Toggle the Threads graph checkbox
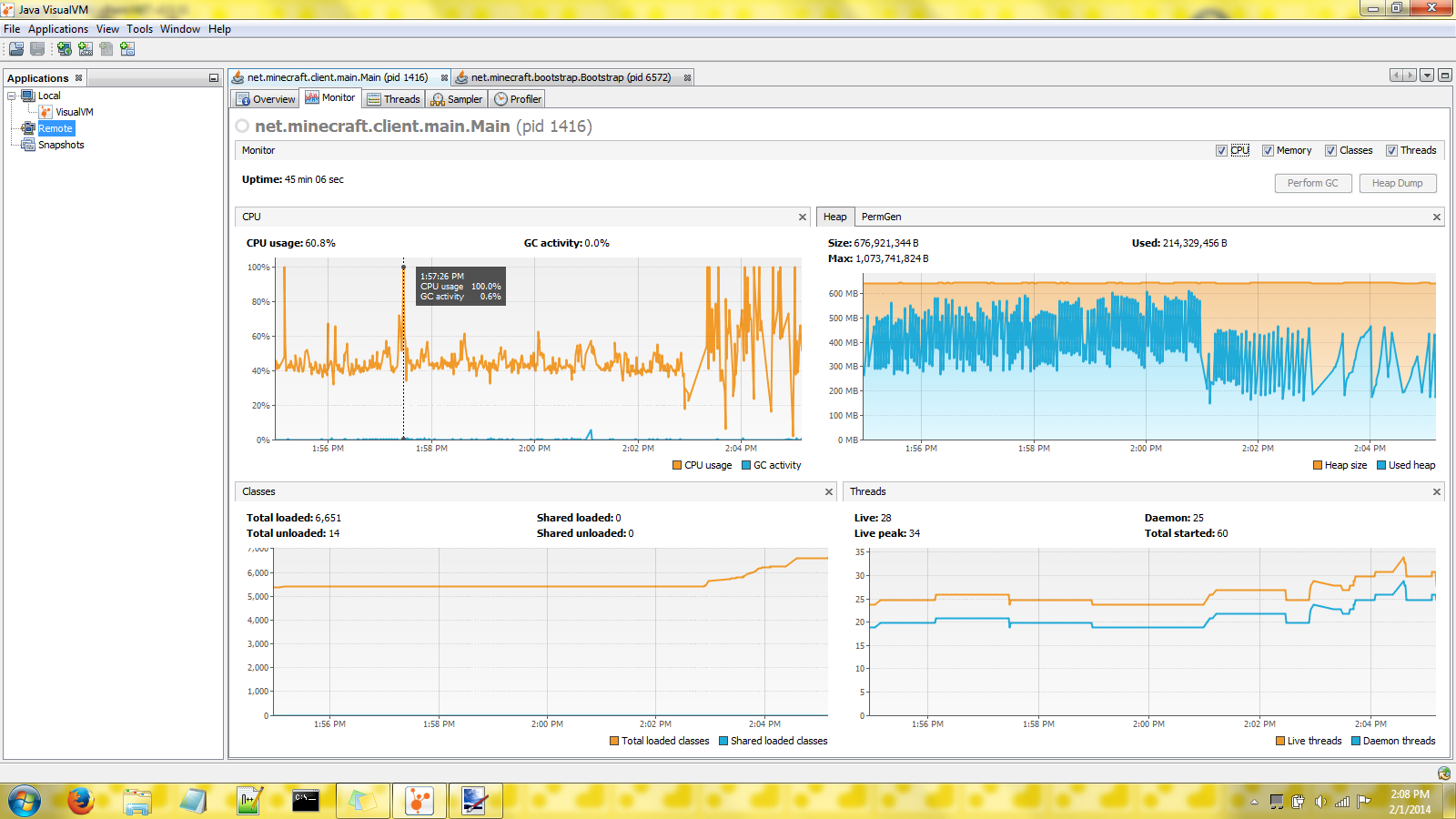Image resolution: width=1456 pixels, height=819 pixels. tap(1391, 151)
